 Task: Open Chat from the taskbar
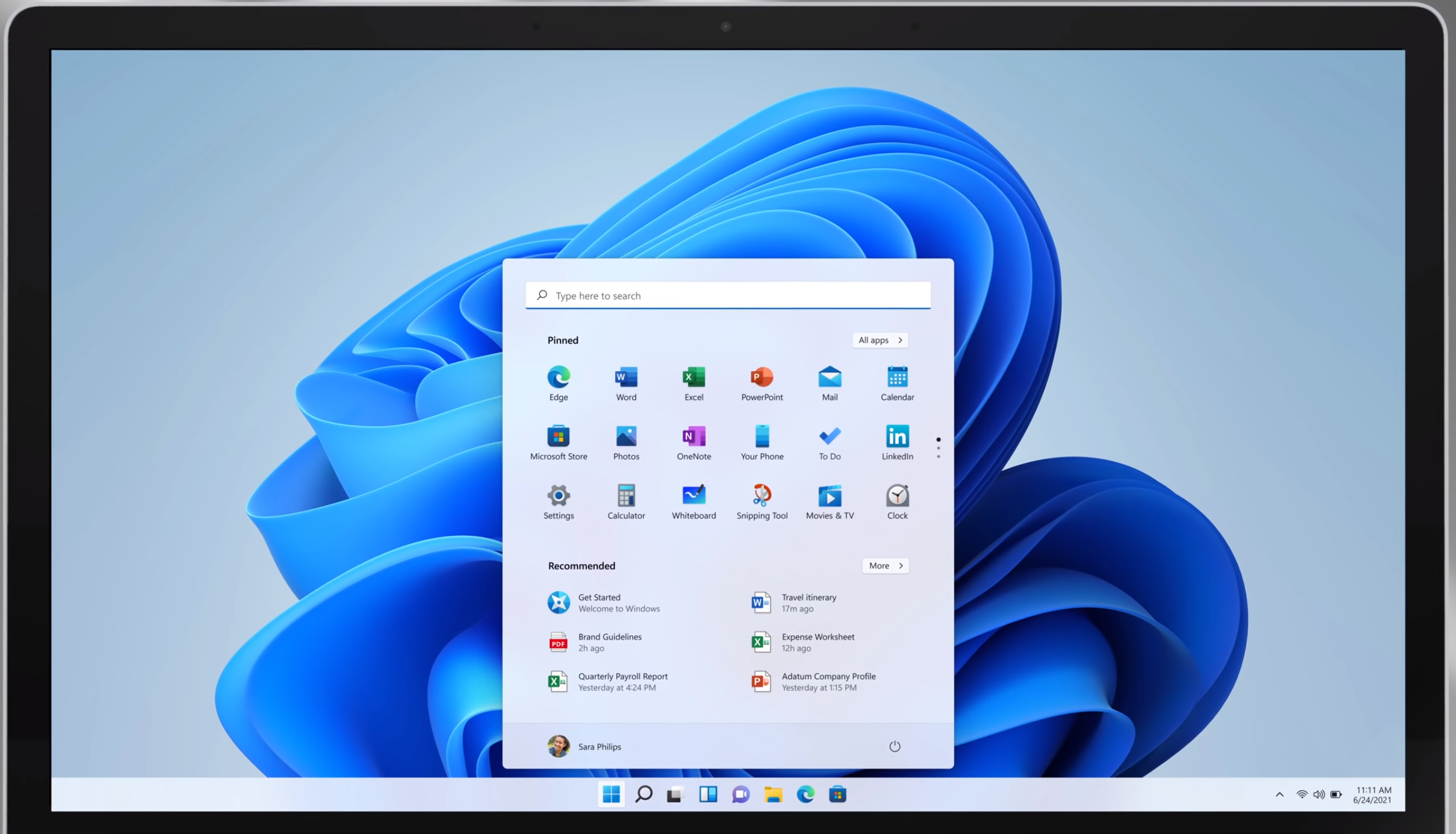(740, 794)
